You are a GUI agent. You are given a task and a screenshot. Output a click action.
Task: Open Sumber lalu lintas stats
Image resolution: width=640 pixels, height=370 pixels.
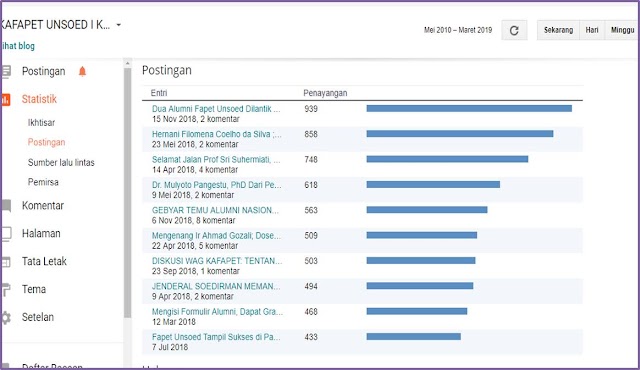click(61, 162)
